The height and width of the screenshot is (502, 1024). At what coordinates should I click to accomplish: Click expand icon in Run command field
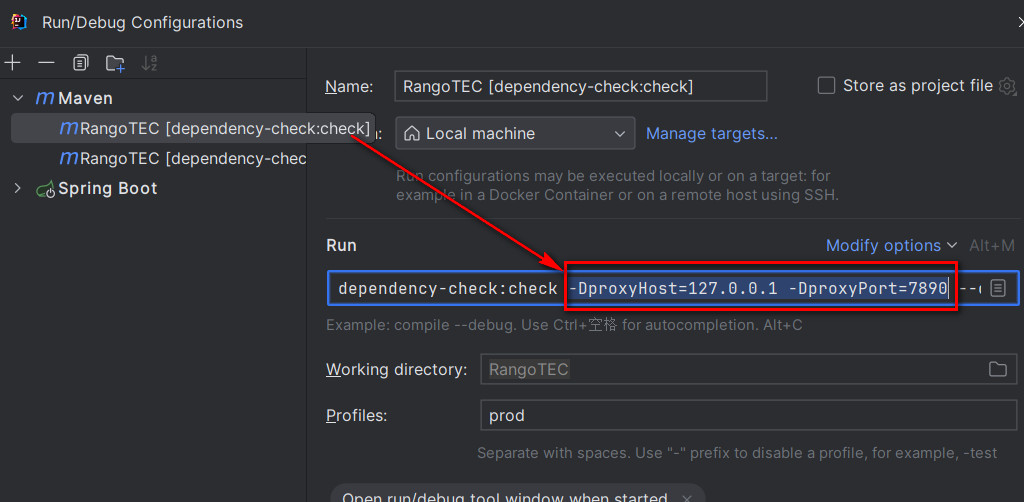point(998,288)
